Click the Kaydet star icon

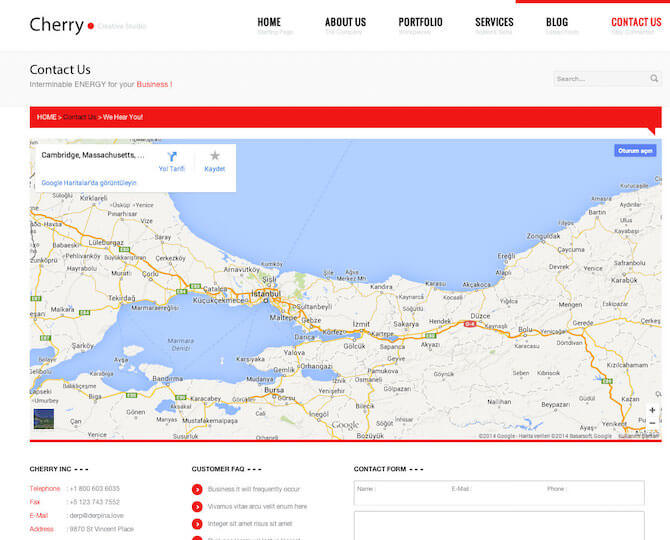point(215,156)
